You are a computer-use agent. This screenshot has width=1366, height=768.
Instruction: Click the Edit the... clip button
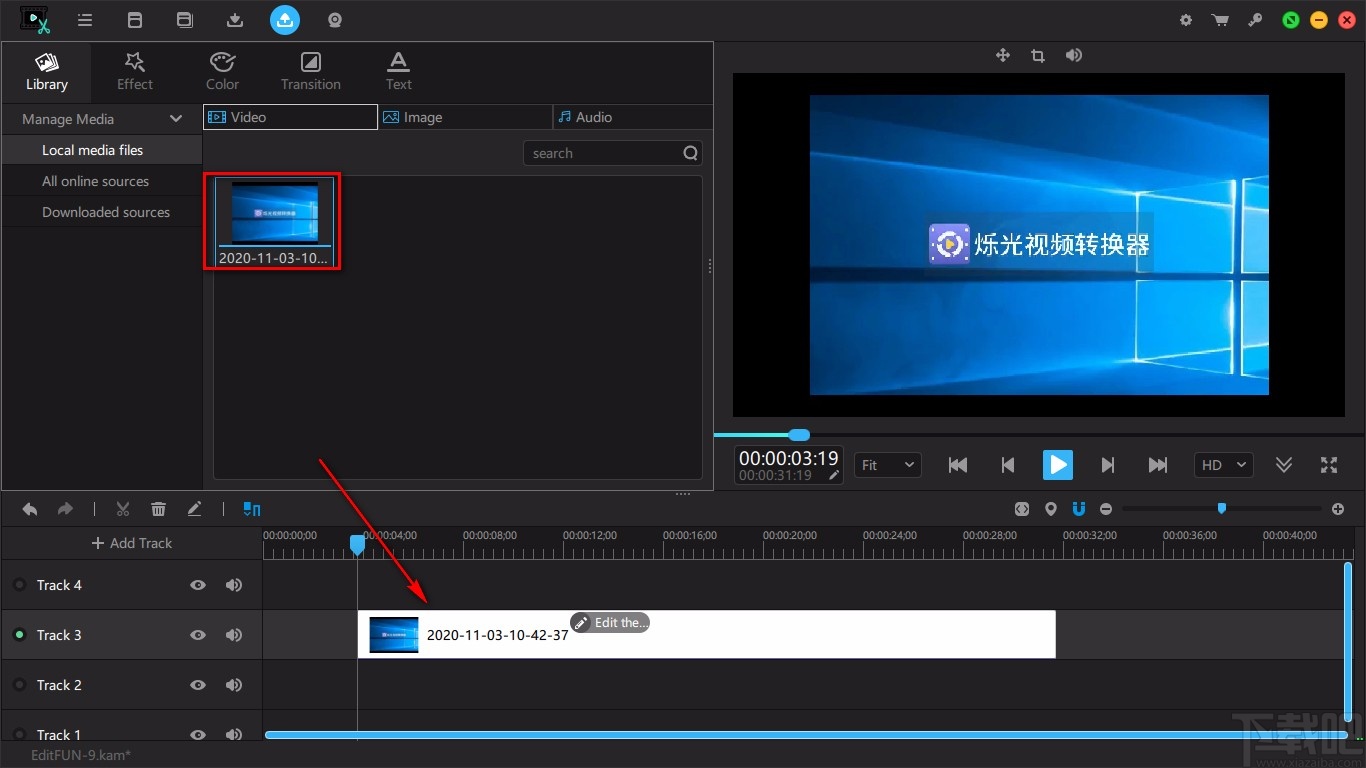[x=610, y=623]
